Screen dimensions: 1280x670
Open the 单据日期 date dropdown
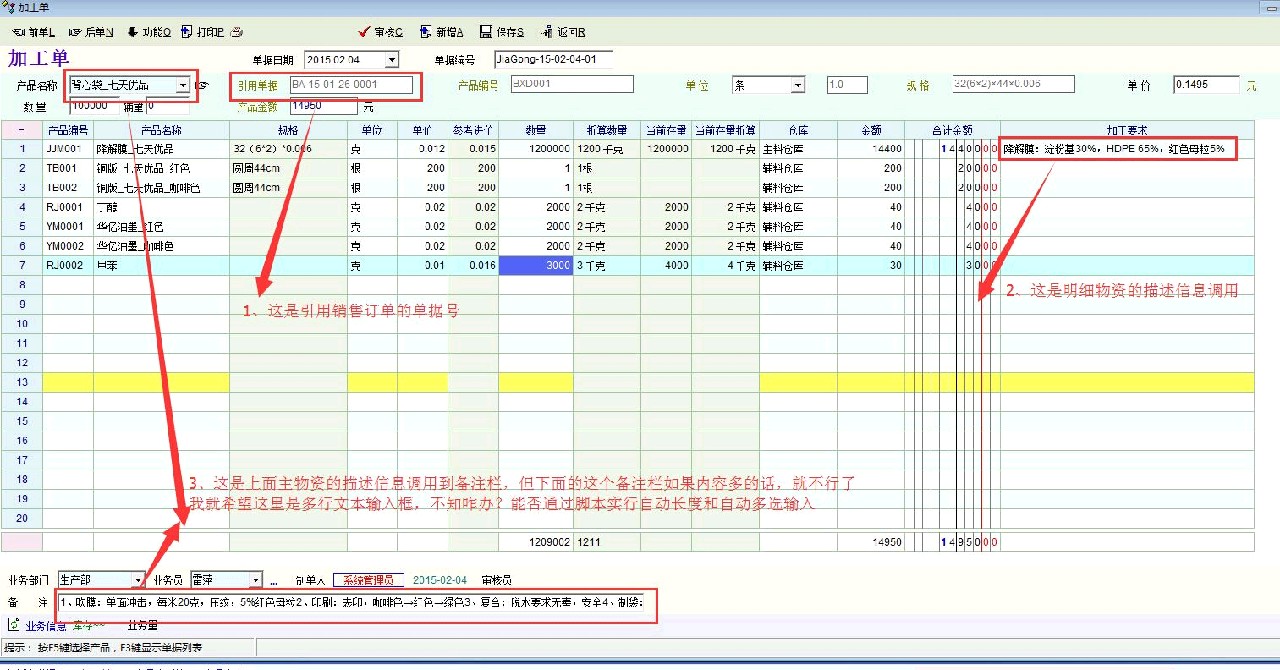(x=391, y=60)
